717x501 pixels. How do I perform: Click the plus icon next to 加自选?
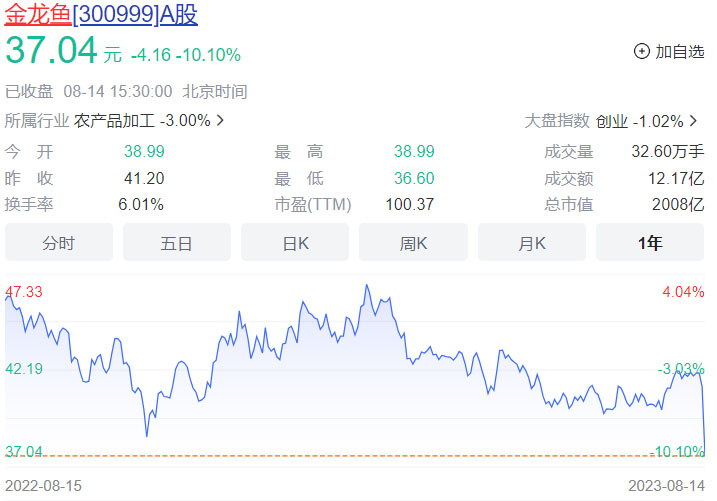pyautogui.click(x=642, y=51)
